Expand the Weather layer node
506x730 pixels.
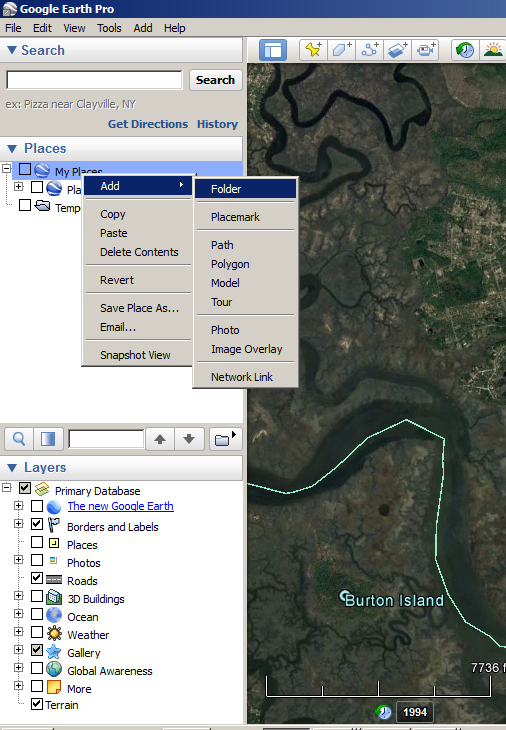[19, 631]
